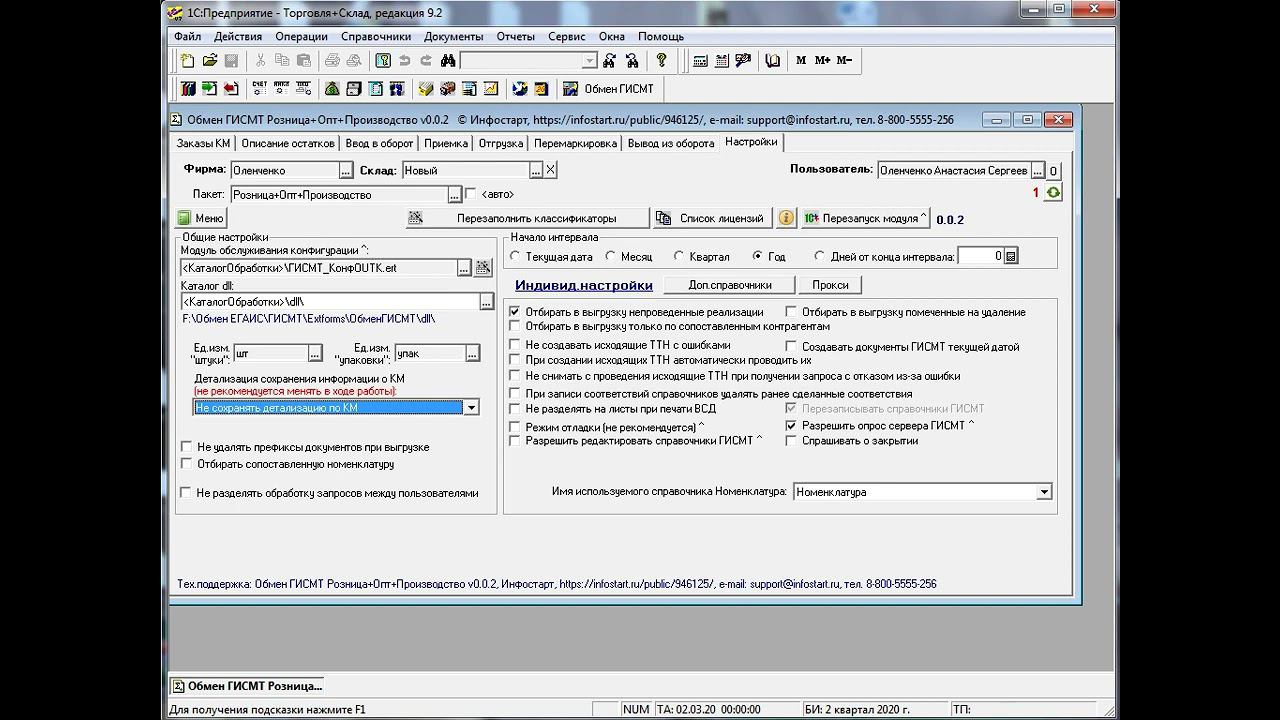Viewport: 1280px width, 720px height.
Task: Check the авто checkbox next to Пакет
Action: point(471,194)
